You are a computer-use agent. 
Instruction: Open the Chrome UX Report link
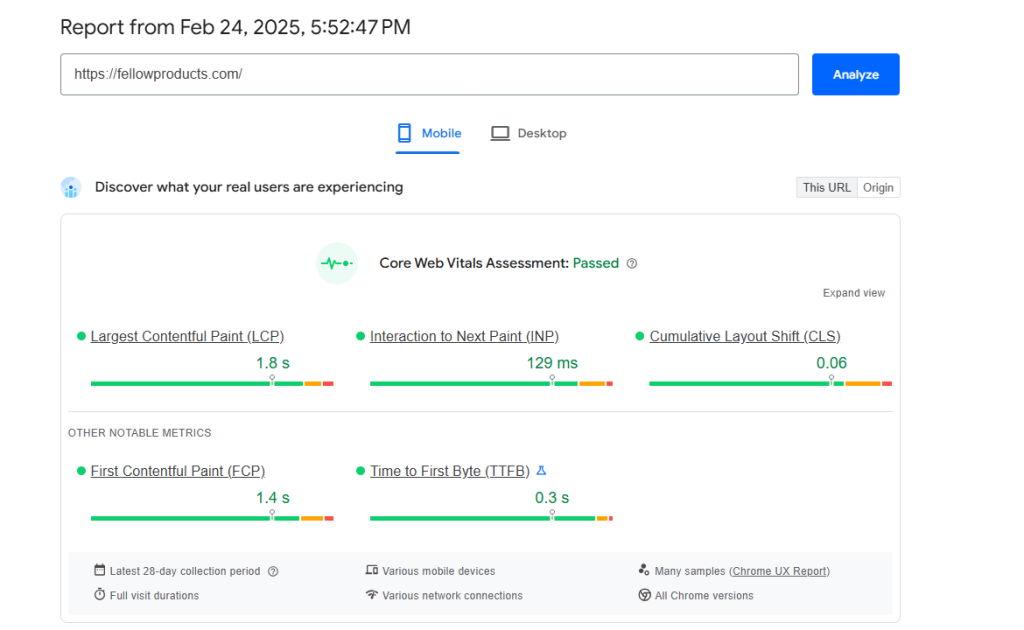[x=779, y=572]
